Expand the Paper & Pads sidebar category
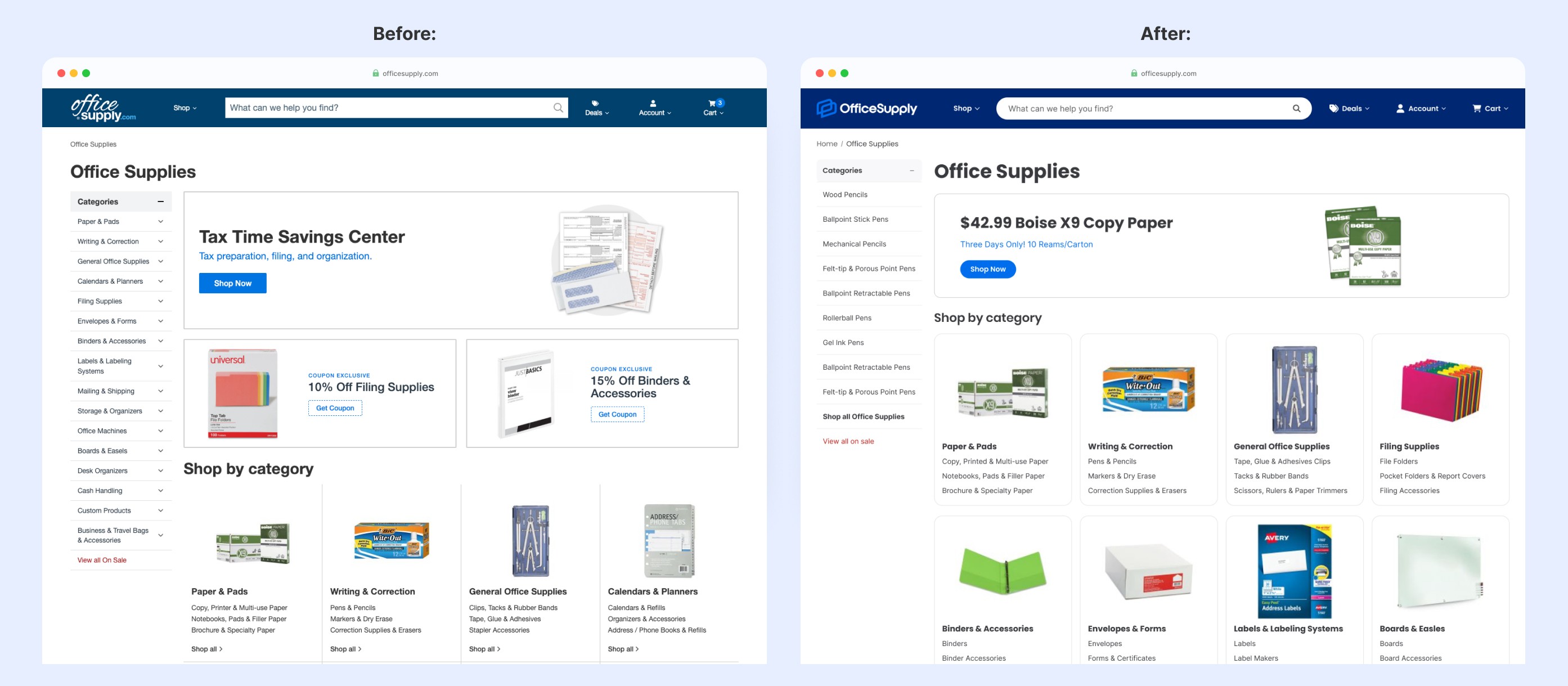The width and height of the screenshot is (1568, 686). (161, 222)
